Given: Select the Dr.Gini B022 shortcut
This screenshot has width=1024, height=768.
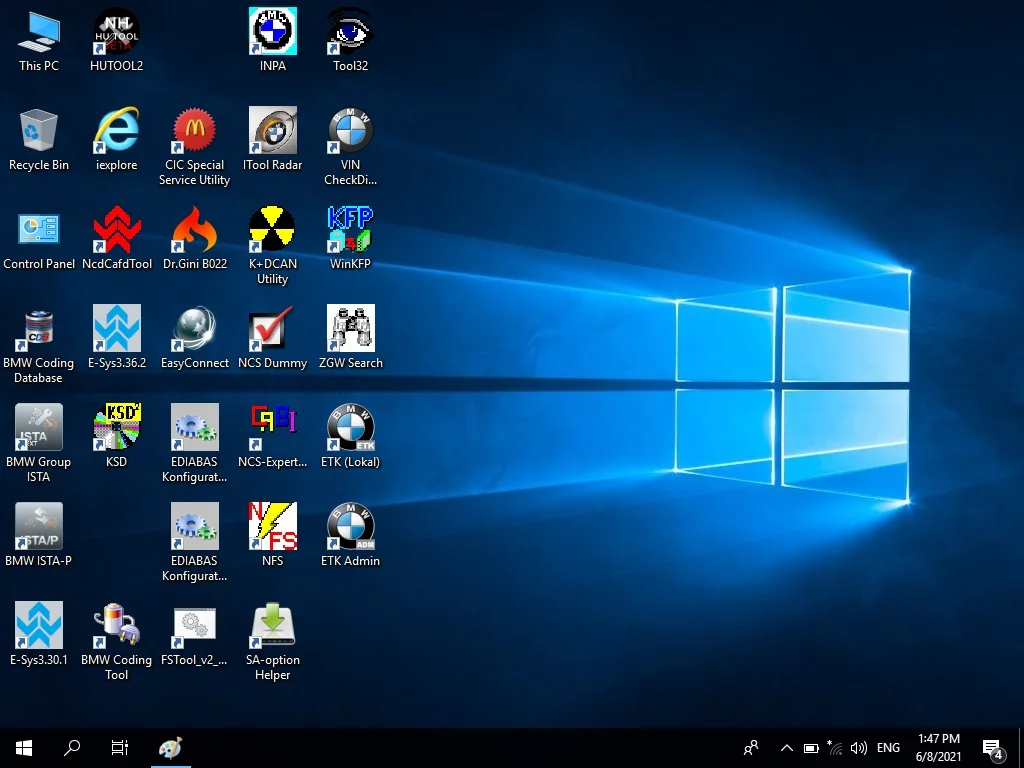Looking at the screenshot, I should [194, 230].
